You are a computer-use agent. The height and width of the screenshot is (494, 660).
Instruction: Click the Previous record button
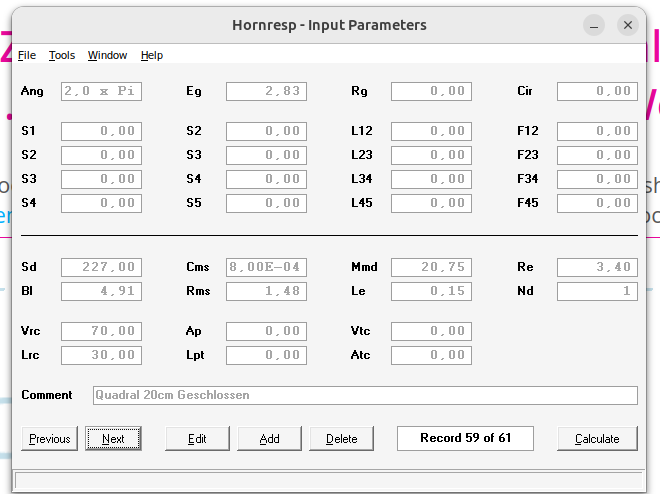(50, 438)
